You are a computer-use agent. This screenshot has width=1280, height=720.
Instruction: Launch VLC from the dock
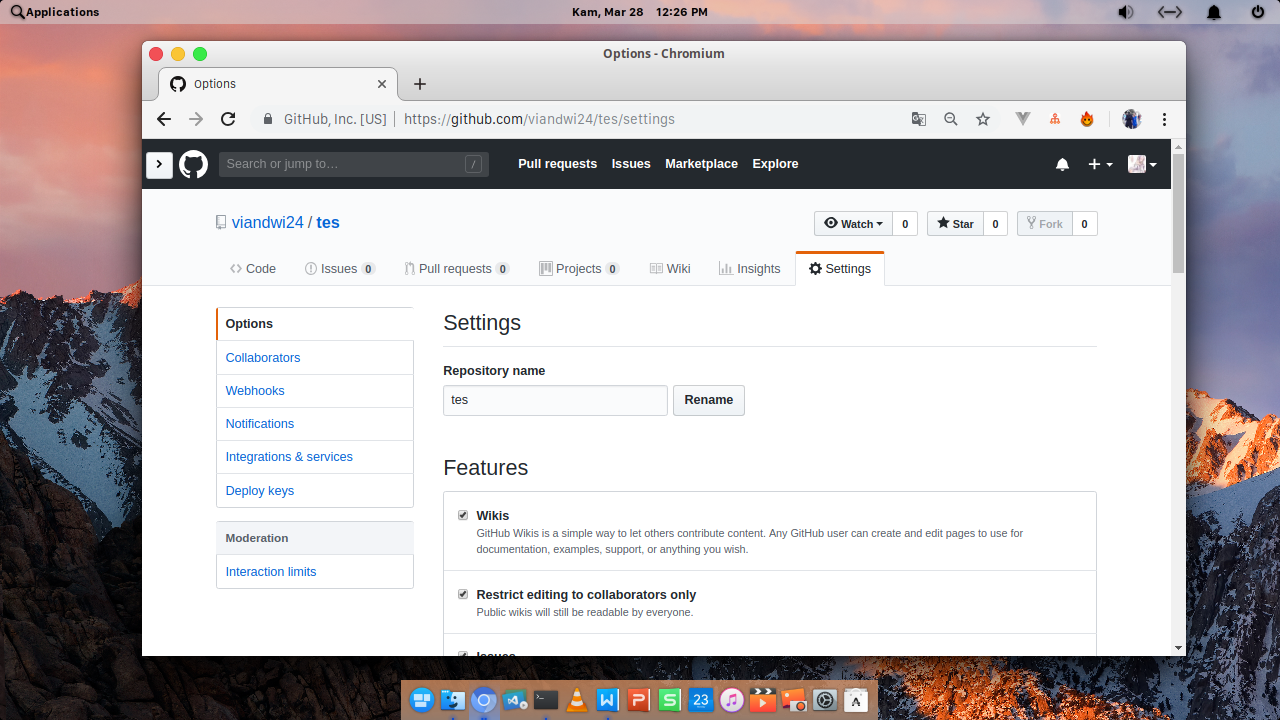coord(577,700)
